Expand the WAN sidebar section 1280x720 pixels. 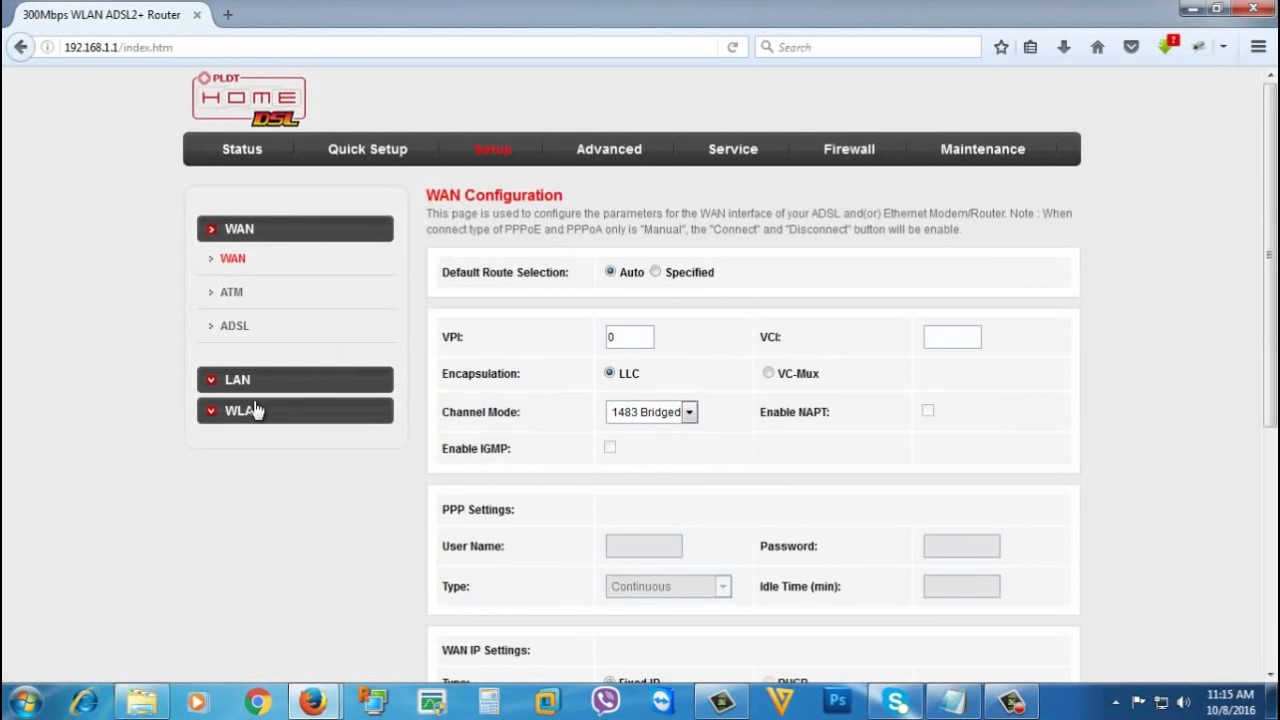tap(295, 229)
